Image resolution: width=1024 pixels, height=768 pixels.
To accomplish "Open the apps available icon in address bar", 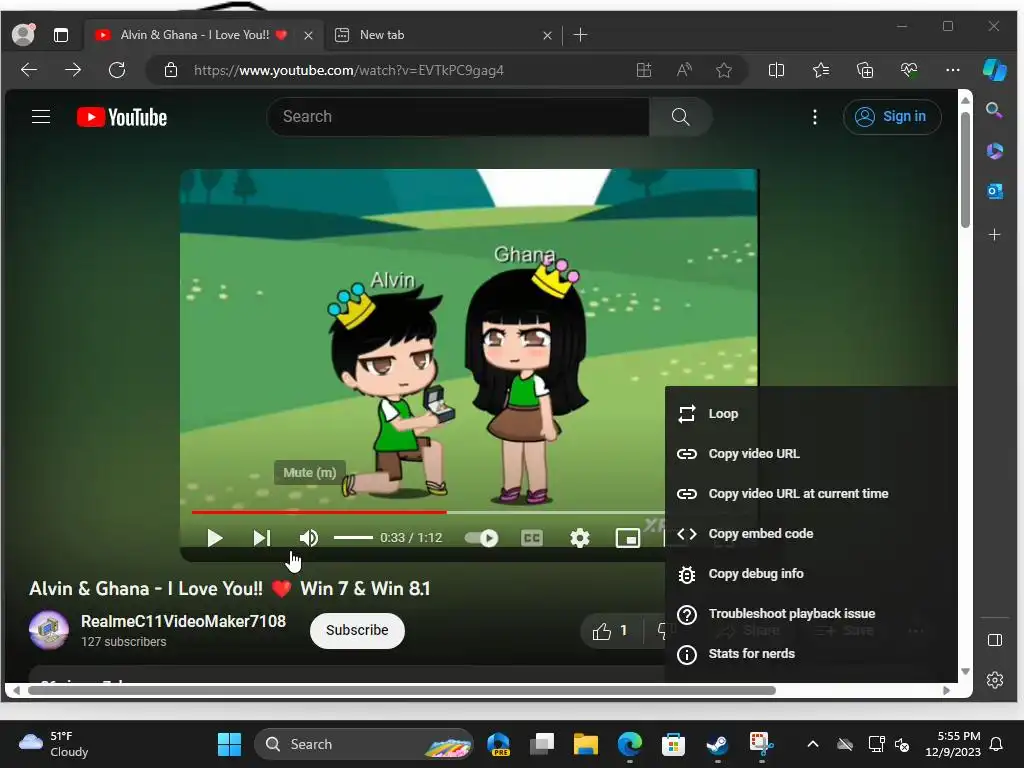I will click(644, 70).
